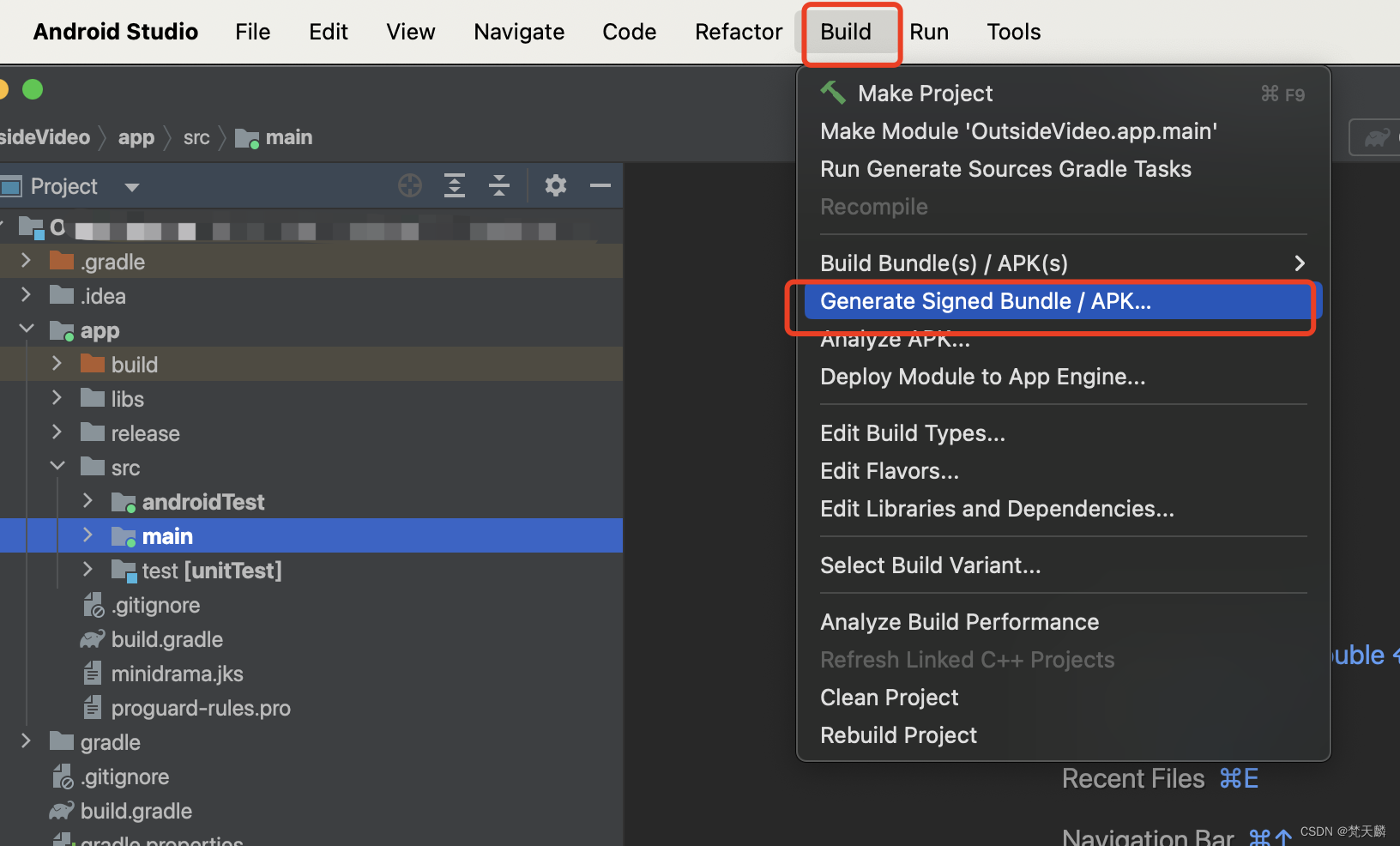
Task: Open the Refactor menu
Action: pyautogui.click(x=739, y=32)
